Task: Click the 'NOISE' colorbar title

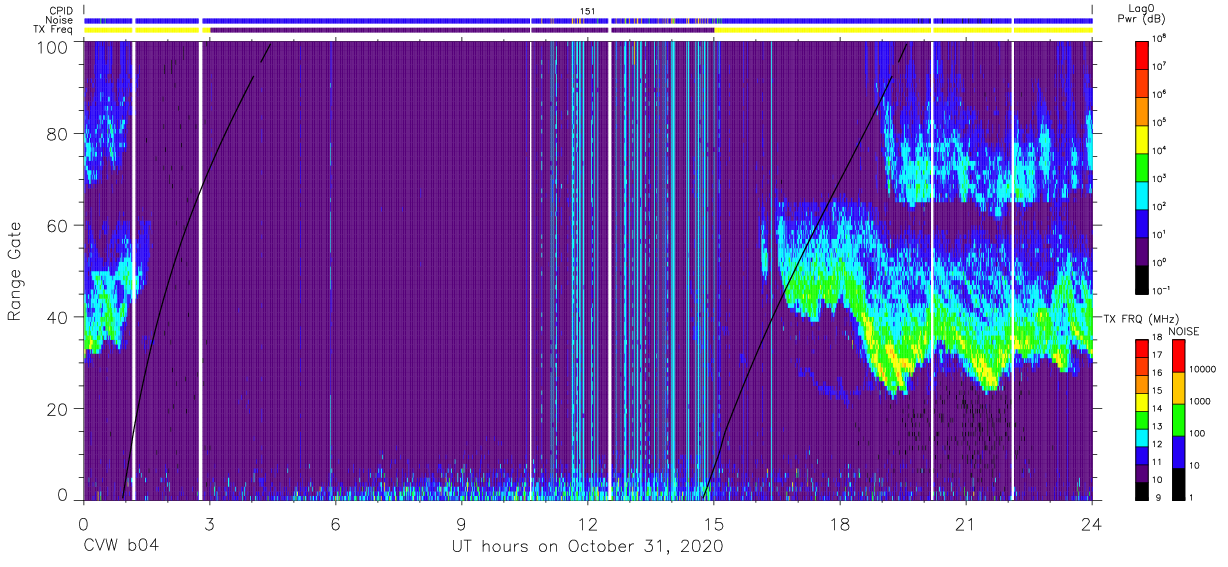Action: tap(1183, 329)
